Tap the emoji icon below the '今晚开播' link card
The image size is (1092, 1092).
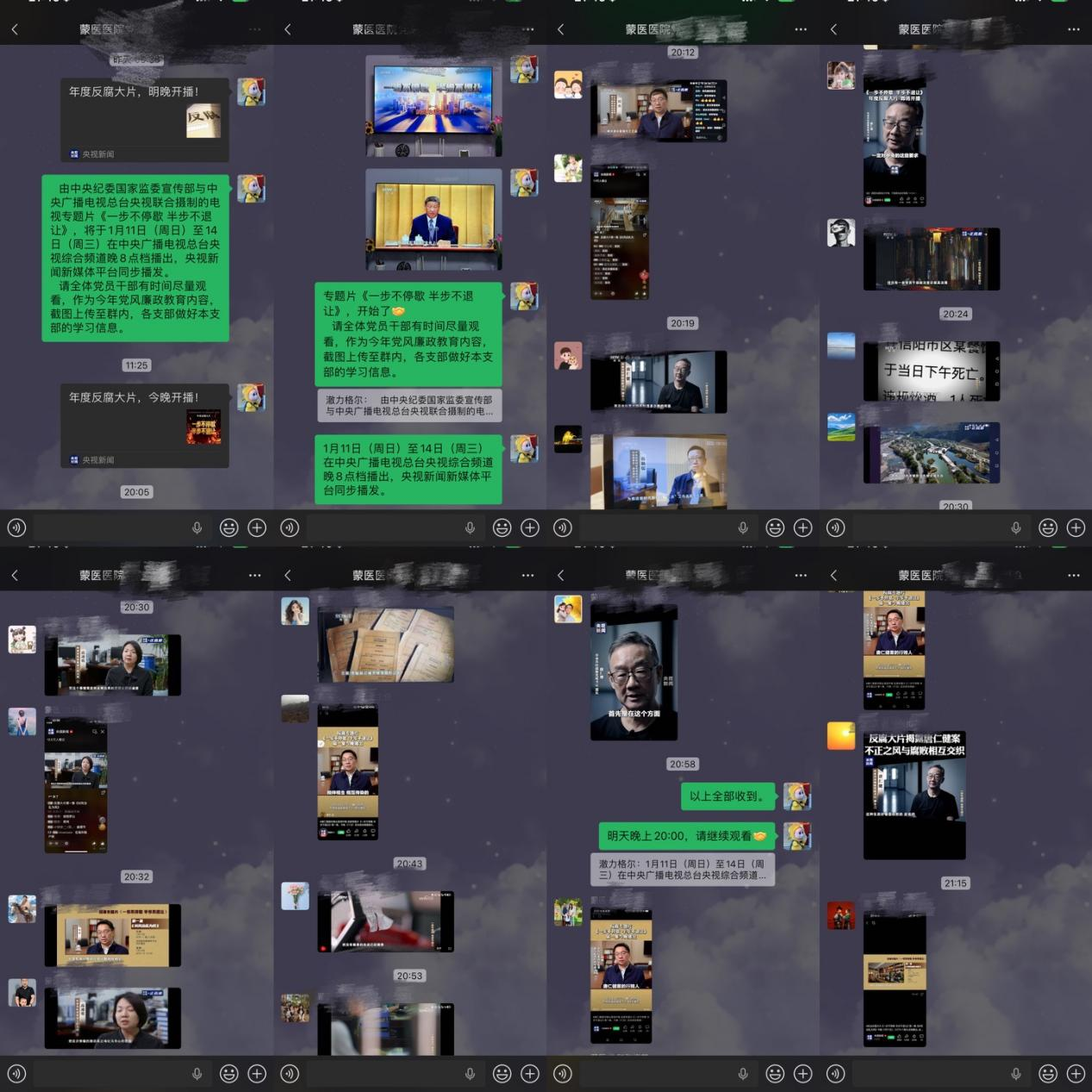pos(228,527)
